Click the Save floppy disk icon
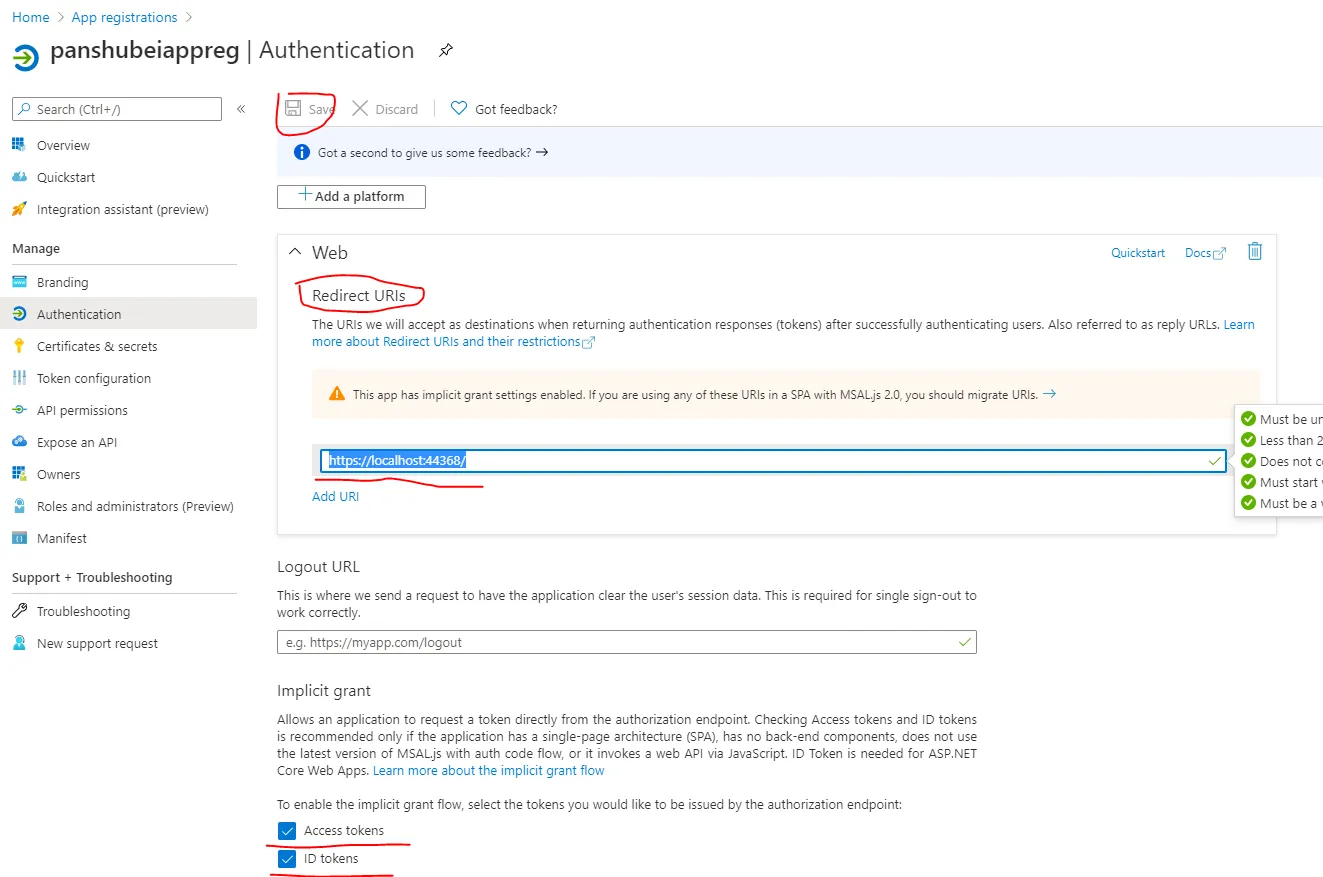1323x877 pixels. (x=293, y=108)
